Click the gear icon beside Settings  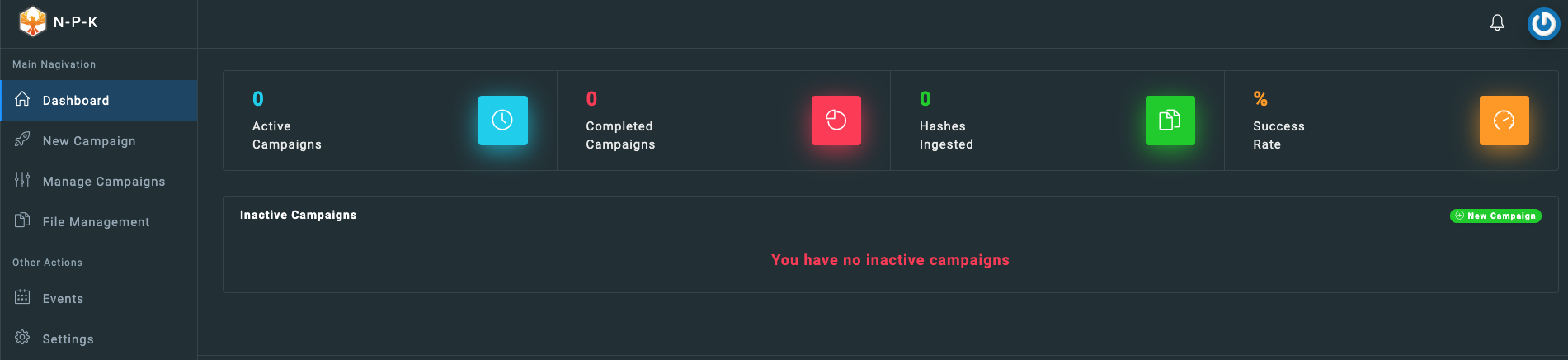pos(22,338)
